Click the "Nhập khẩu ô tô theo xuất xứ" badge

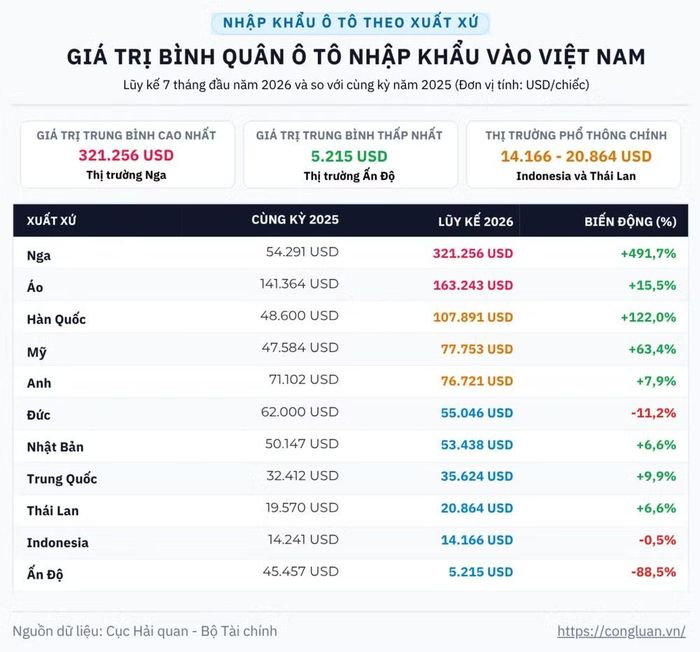pyautogui.click(x=350, y=23)
